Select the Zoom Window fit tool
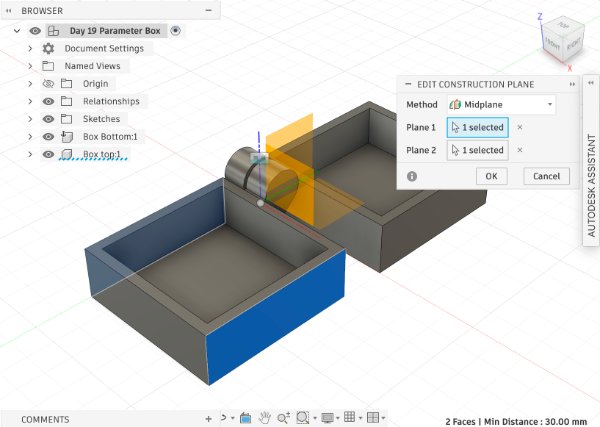The width and height of the screenshot is (600, 427). [303, 417]
